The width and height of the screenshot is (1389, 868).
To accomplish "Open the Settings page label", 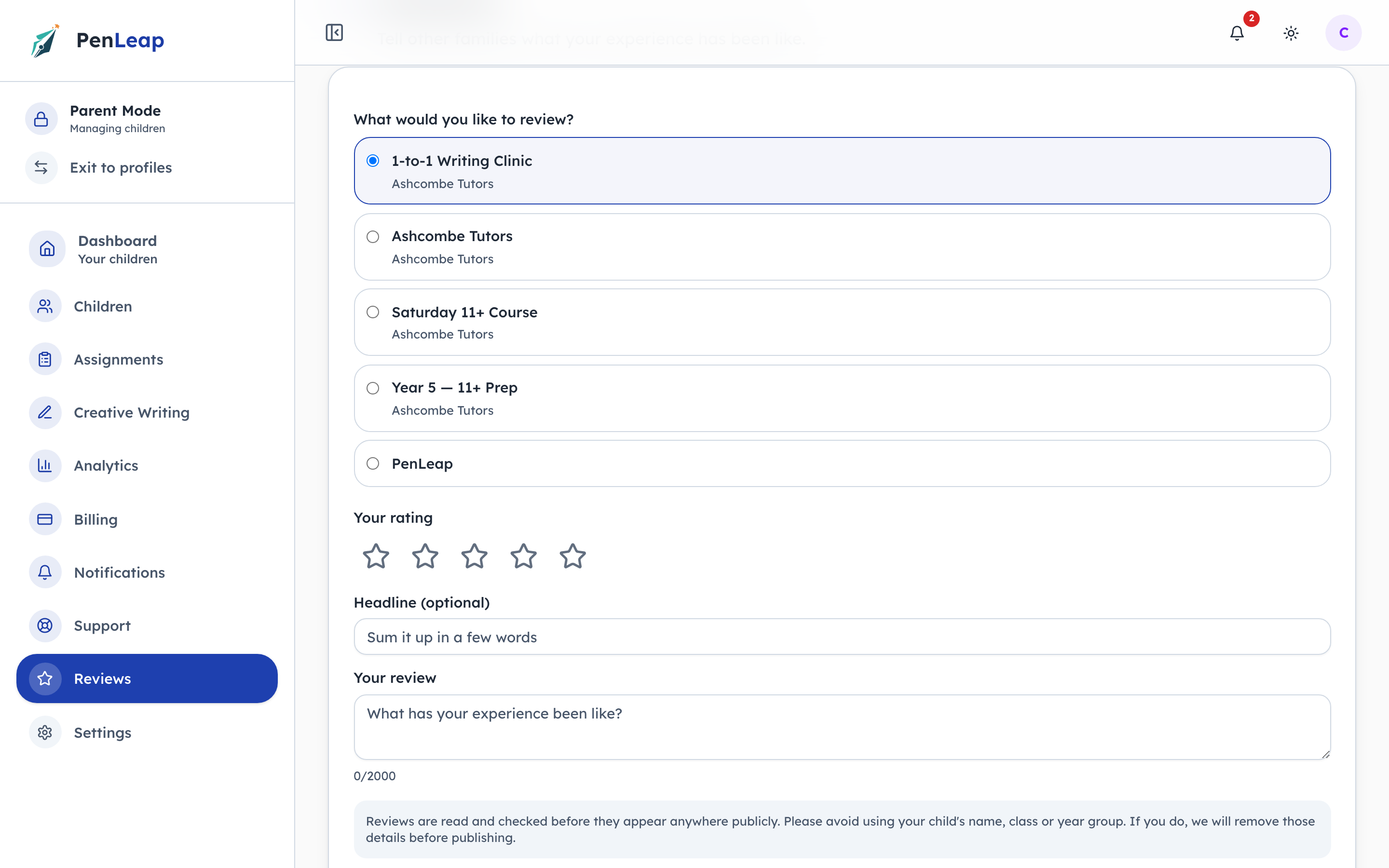I will click(103, 732).
